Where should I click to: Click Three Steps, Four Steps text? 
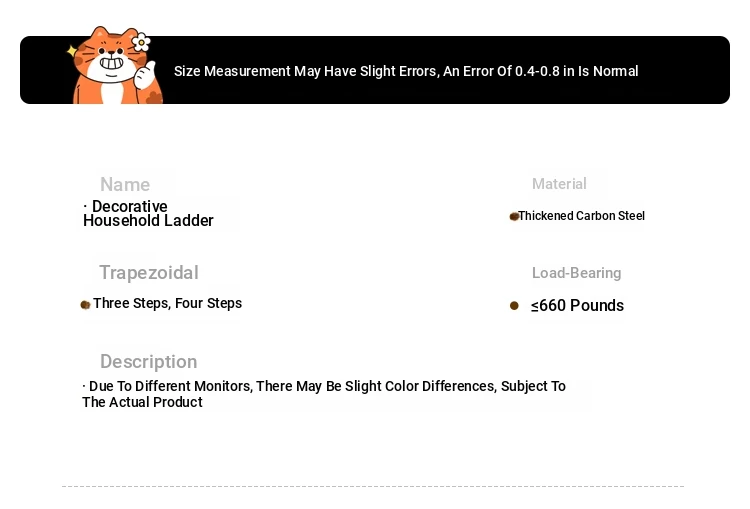point(167,303)
